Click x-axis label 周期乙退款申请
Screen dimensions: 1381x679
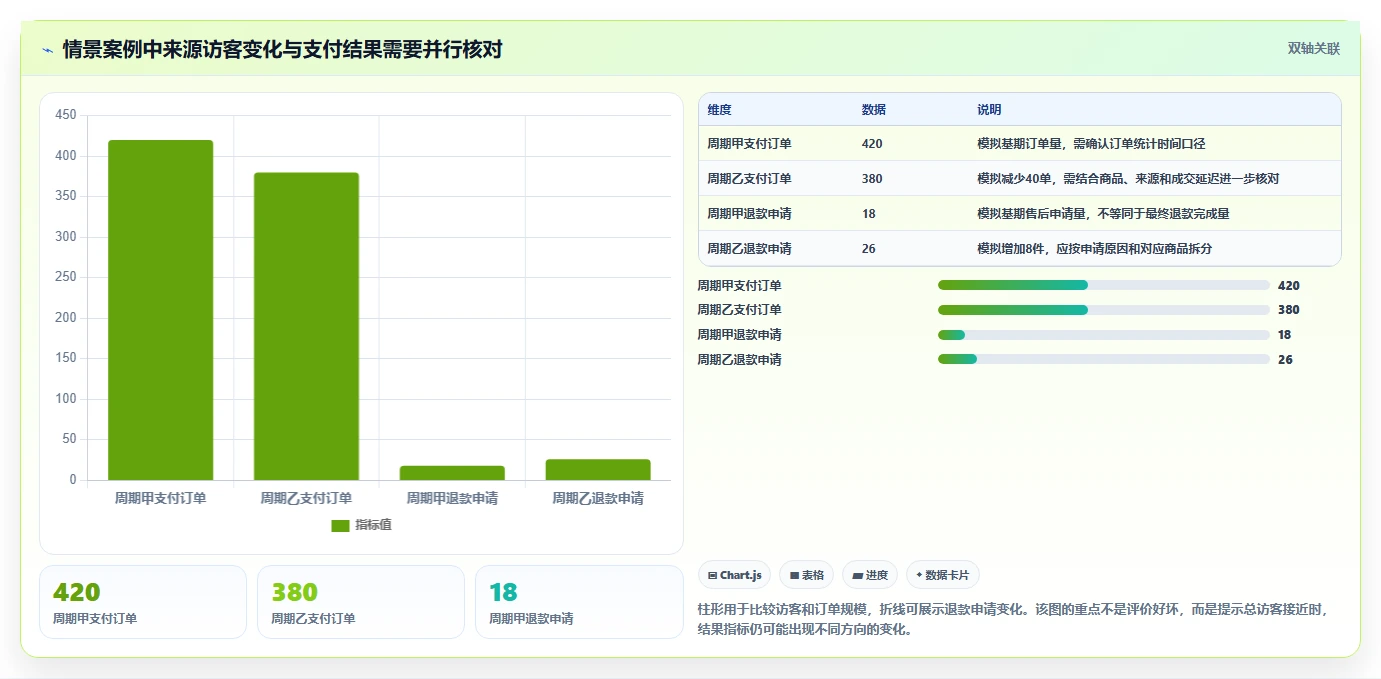point(598,498)
